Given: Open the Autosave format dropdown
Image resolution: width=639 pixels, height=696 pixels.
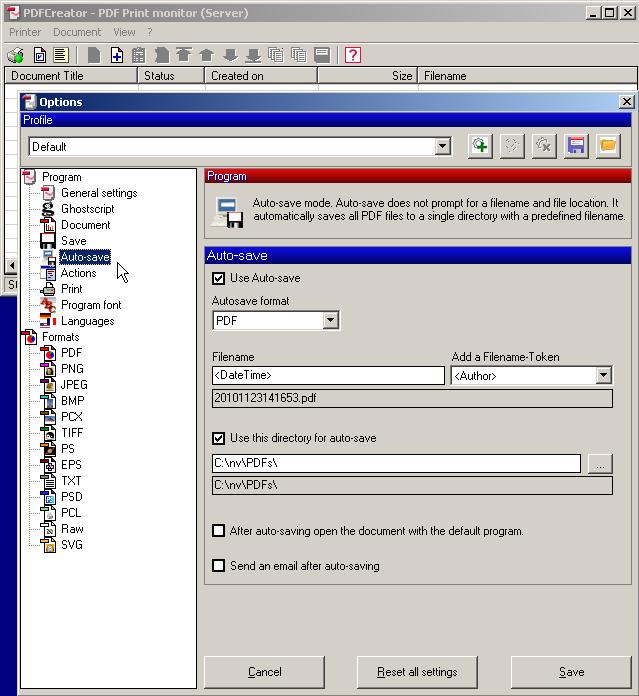Looking at the screenshot, I should pos(331,321).
